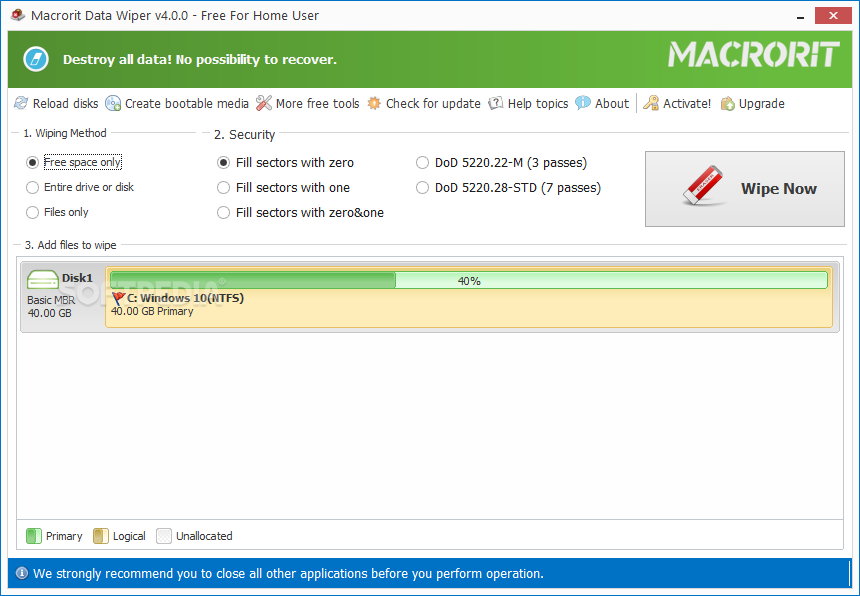Open More free tools
860x596 pixels.
click(x=308, y=103)
